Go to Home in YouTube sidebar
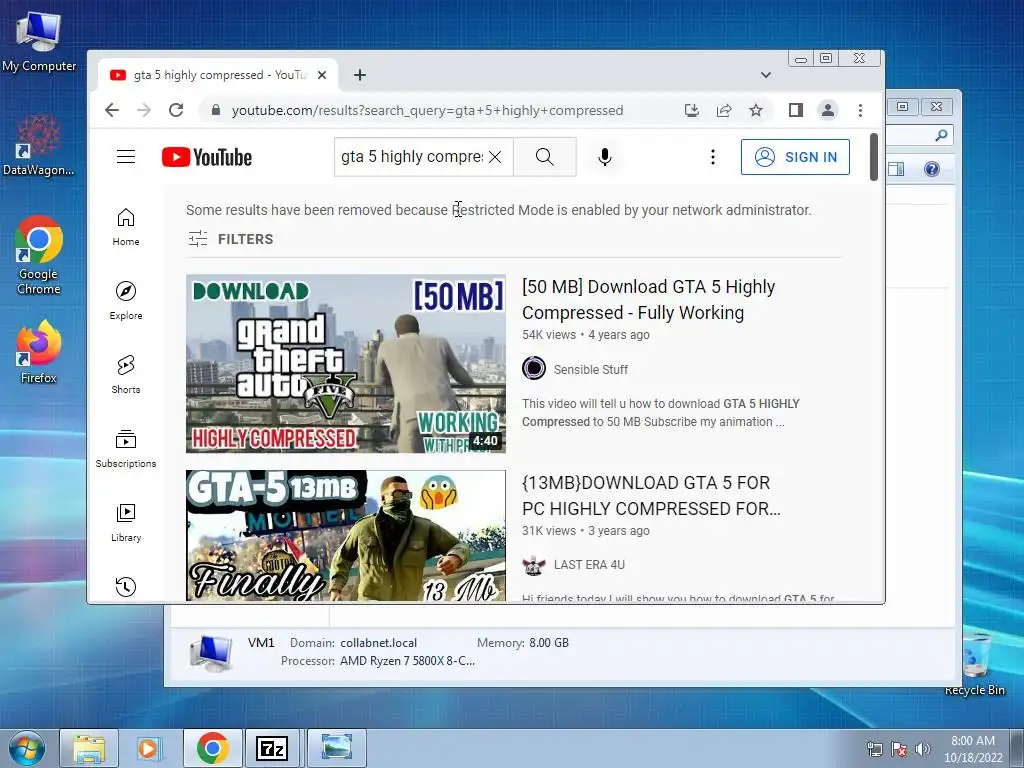 [125, 227]
